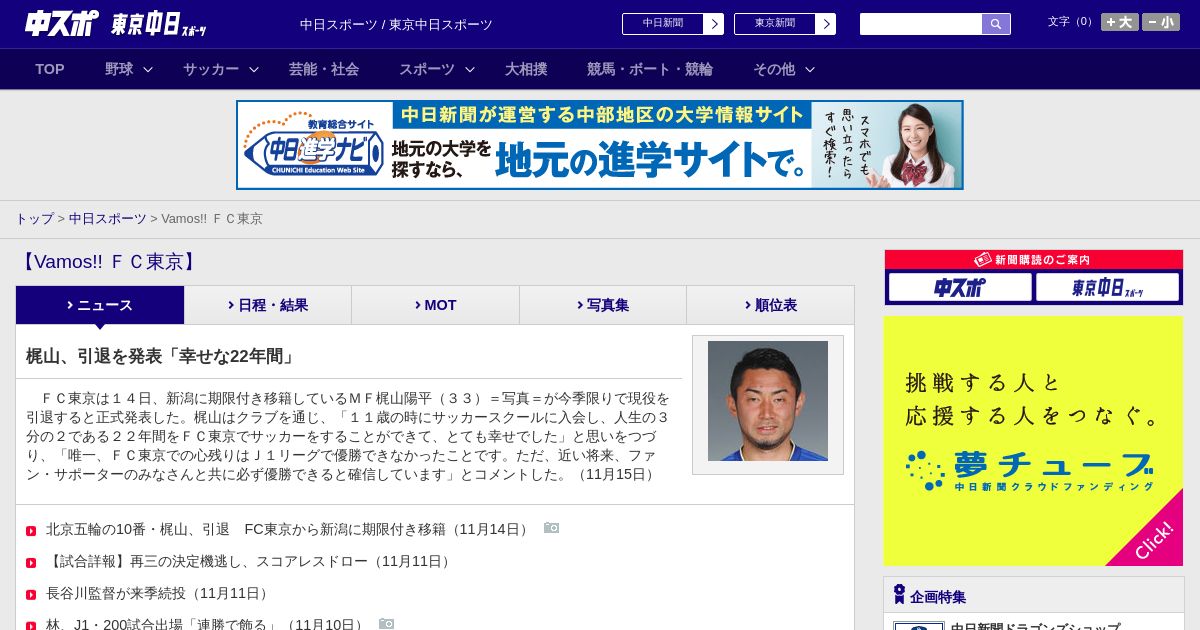Open 競馬・ボート・競輪 navigation item
This screenshot has width=1200, height=630.
pos(650,69)
